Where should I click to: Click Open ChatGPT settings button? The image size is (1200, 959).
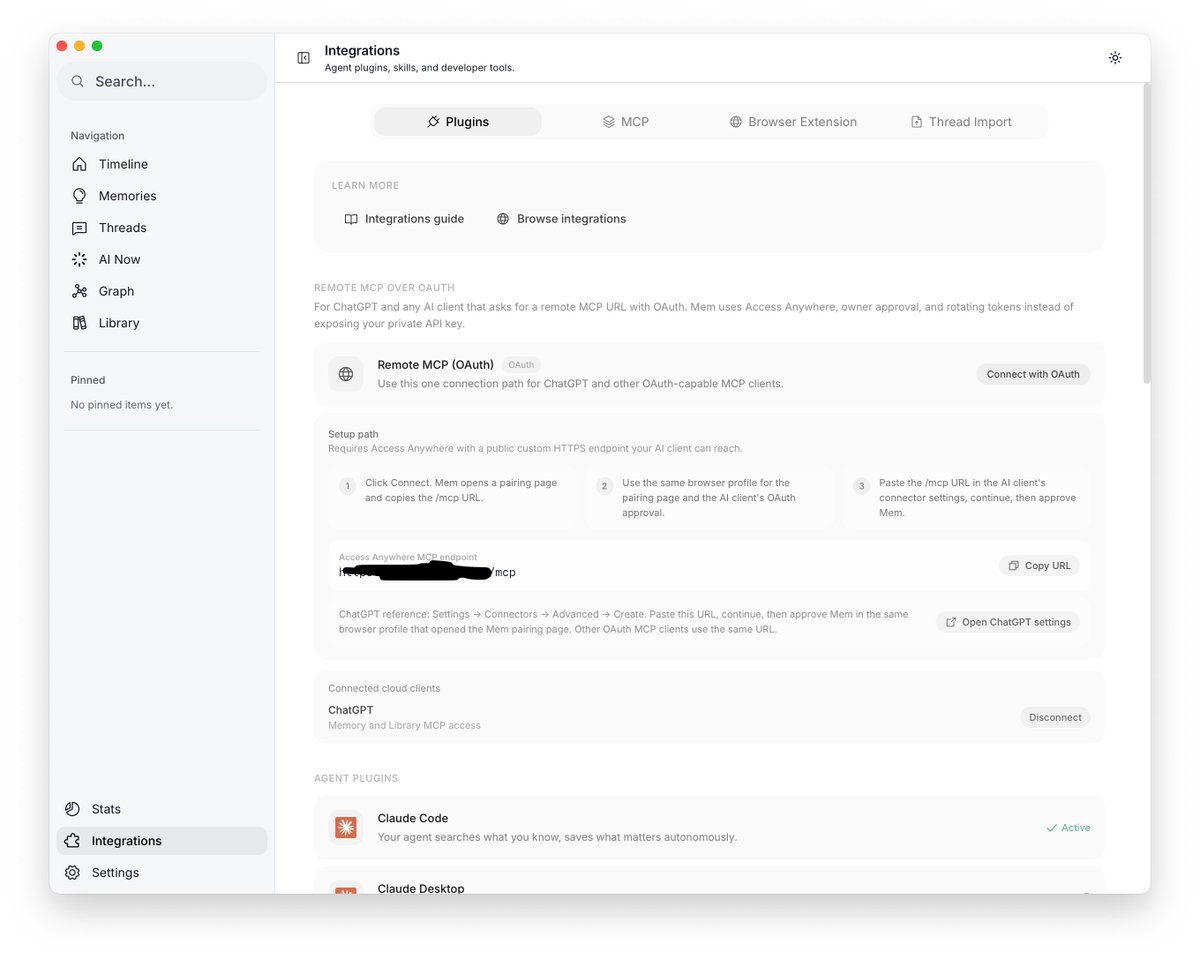[x=1007, y=622]
